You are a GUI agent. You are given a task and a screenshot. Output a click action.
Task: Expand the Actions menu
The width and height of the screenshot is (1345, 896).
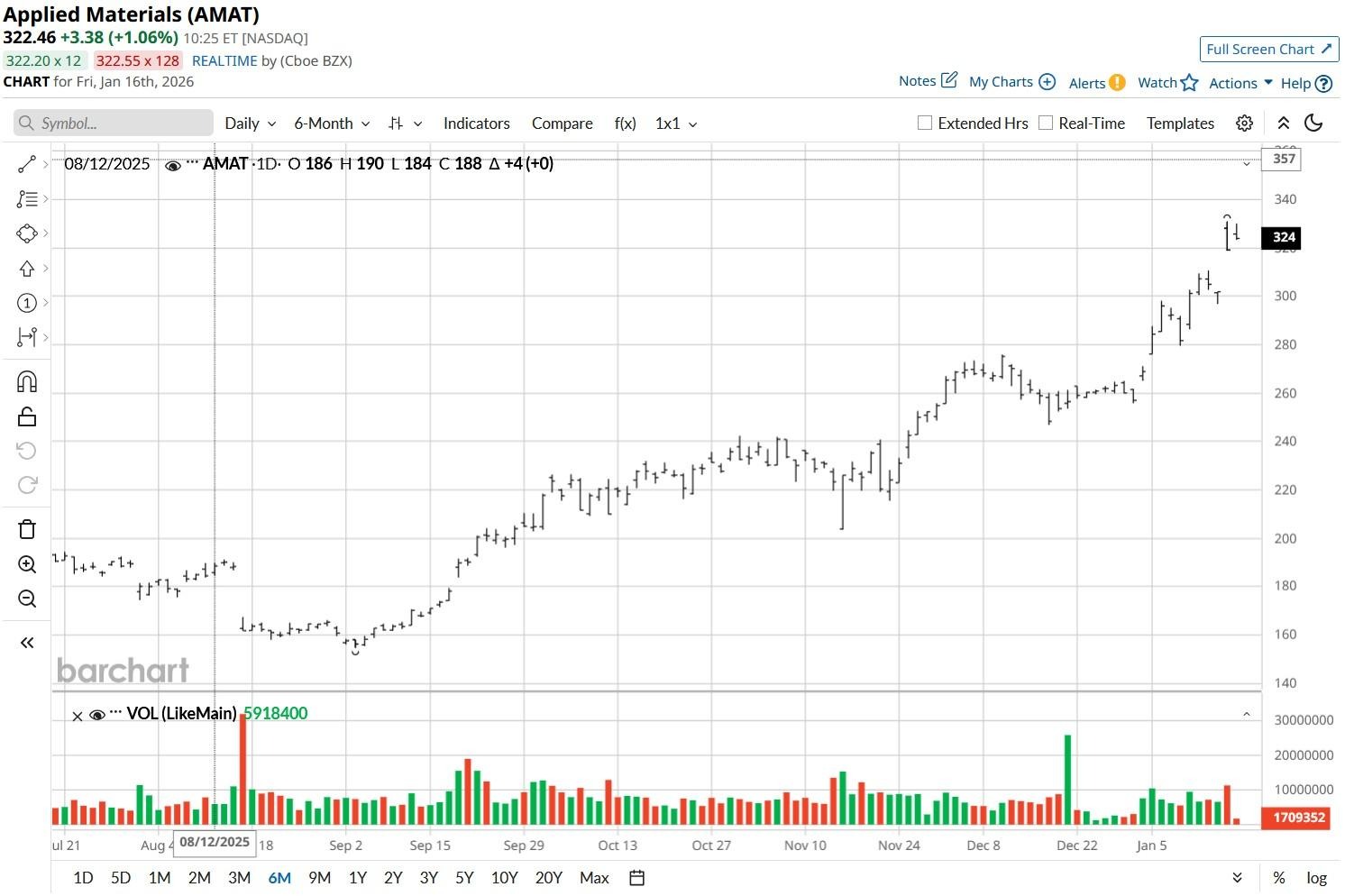(x=1240, y=83)
